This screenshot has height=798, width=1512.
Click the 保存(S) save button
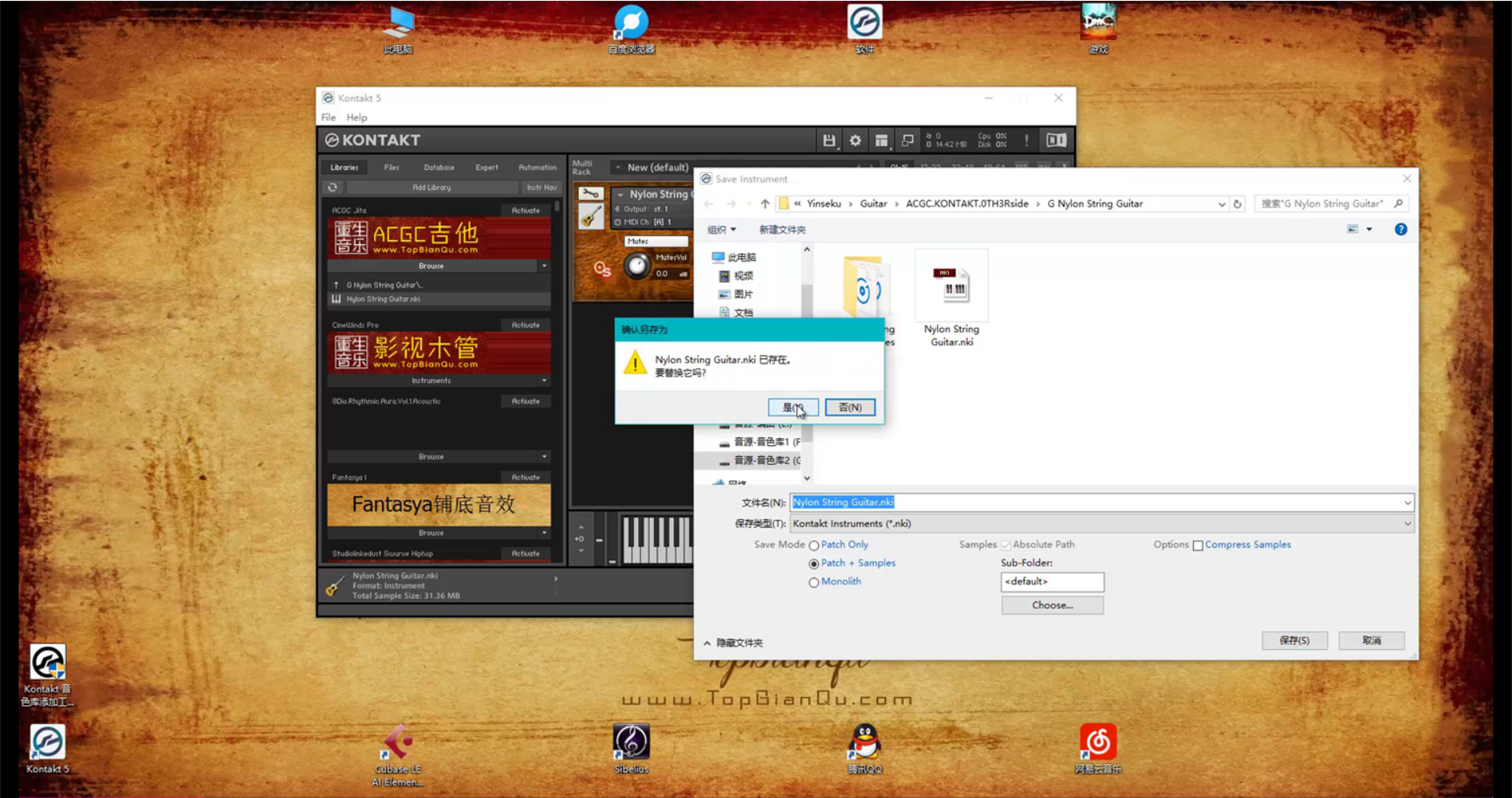point(1294,640)
